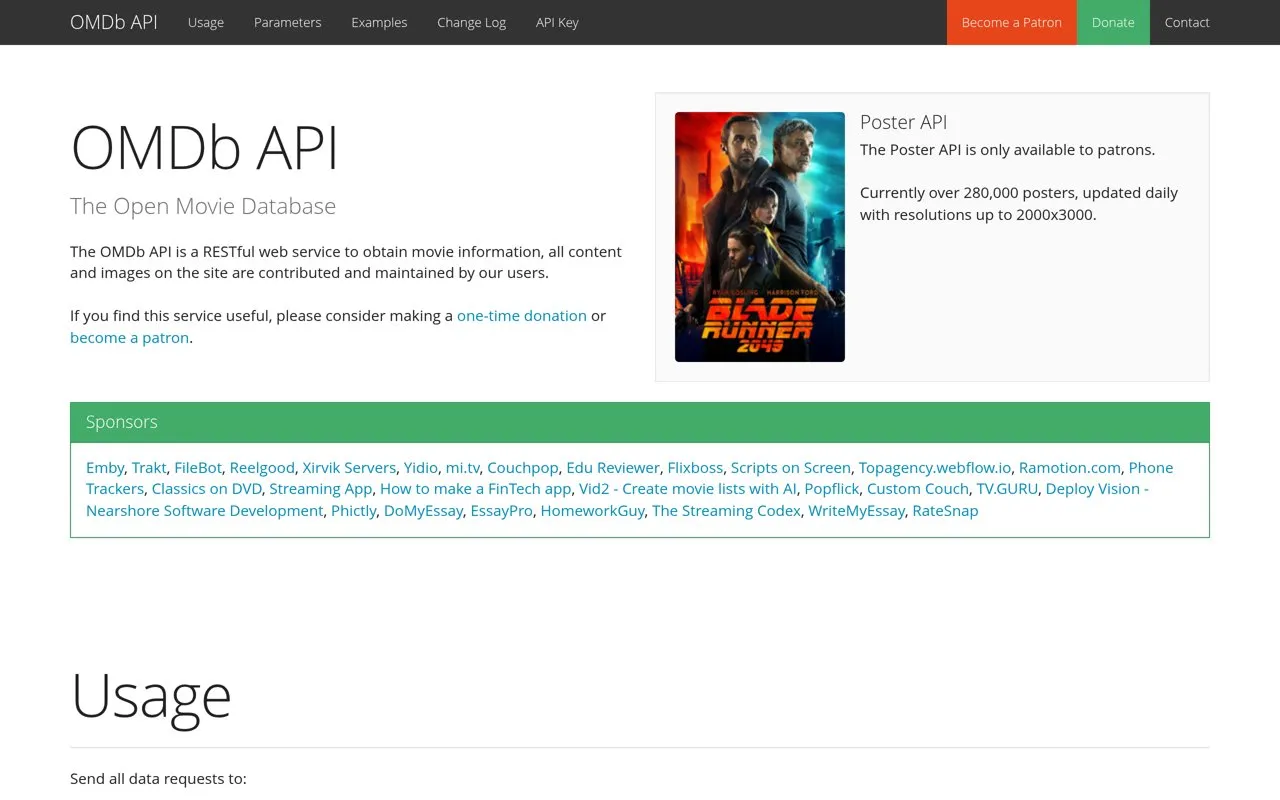Open the Classics on DVD link

207,489
